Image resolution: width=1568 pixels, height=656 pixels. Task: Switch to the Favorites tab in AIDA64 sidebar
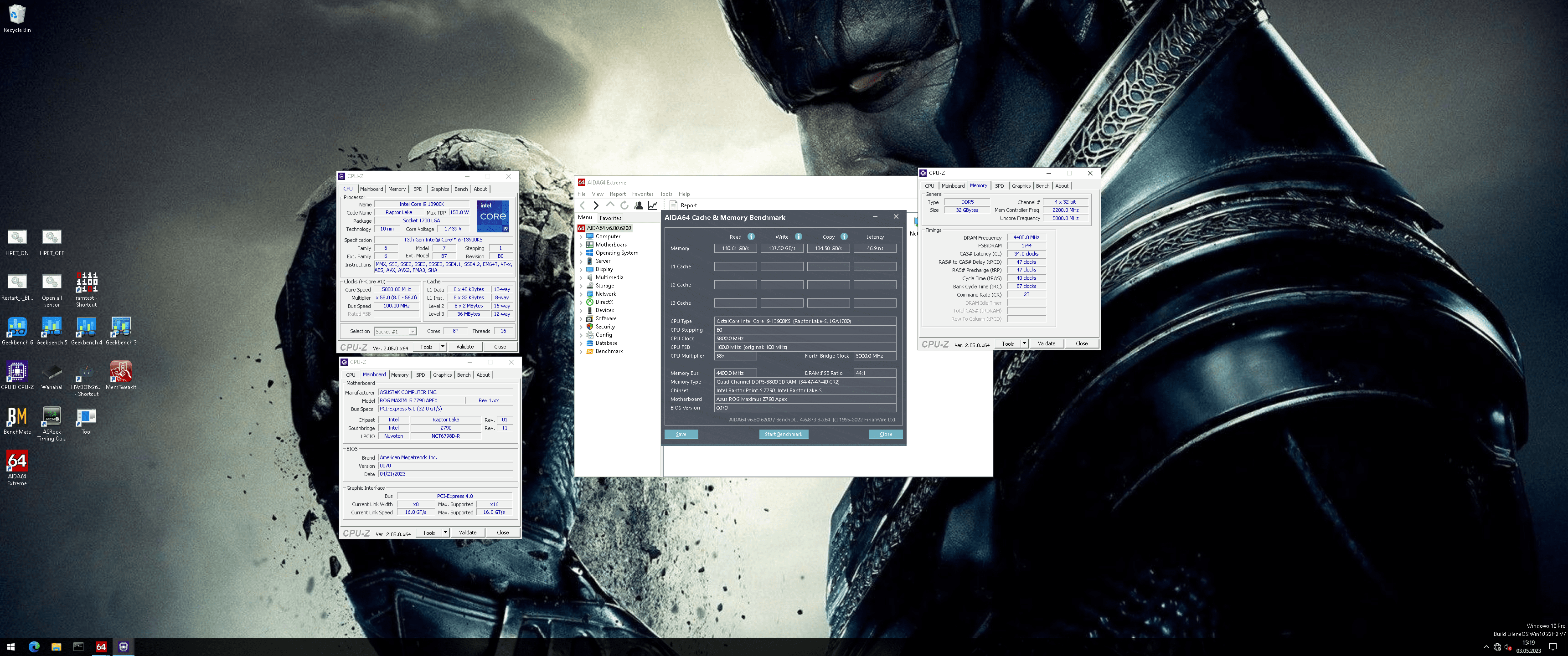(610, 218)
